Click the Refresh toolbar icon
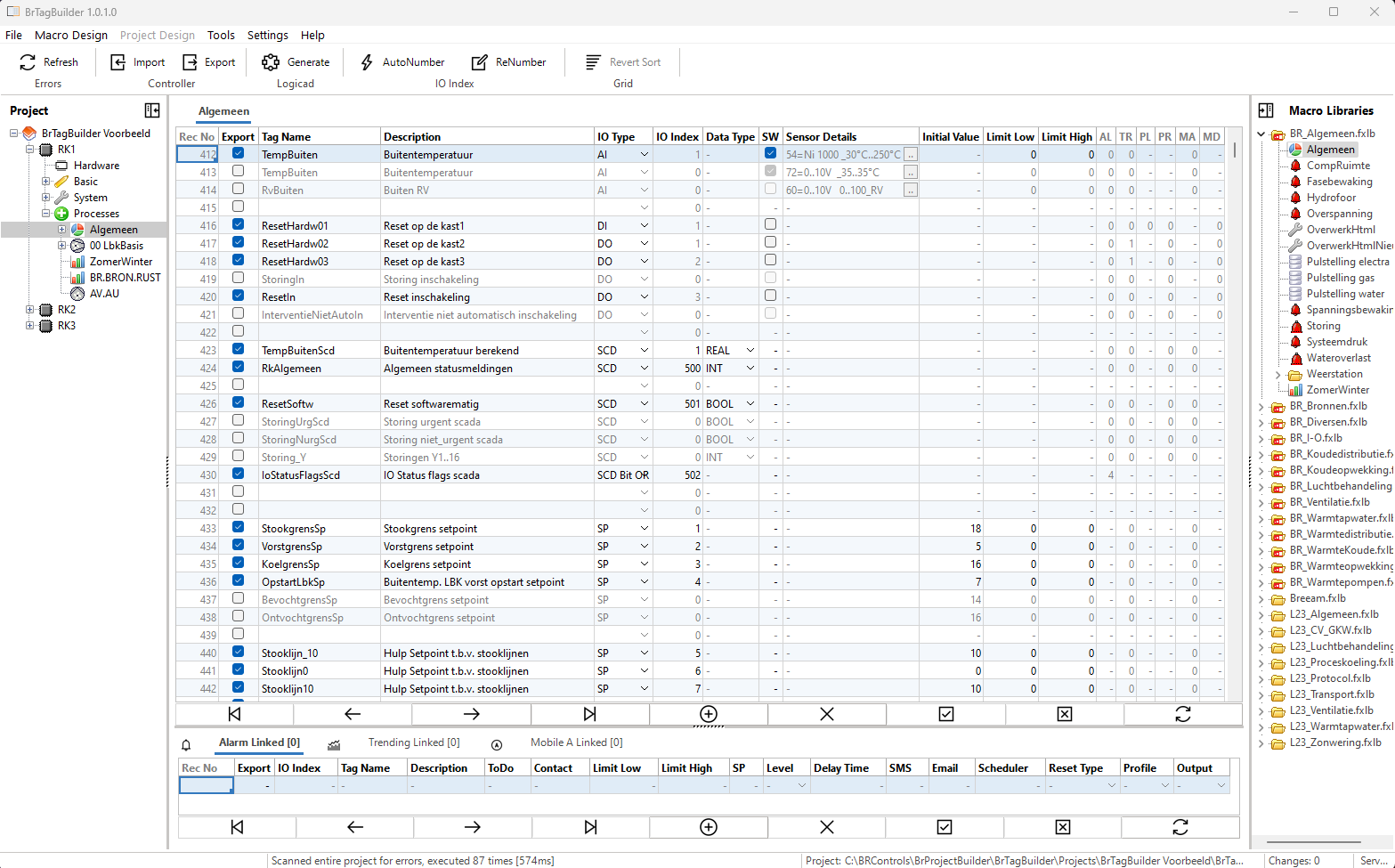The height and width of the screenshot is (868, 1395). 28,62
